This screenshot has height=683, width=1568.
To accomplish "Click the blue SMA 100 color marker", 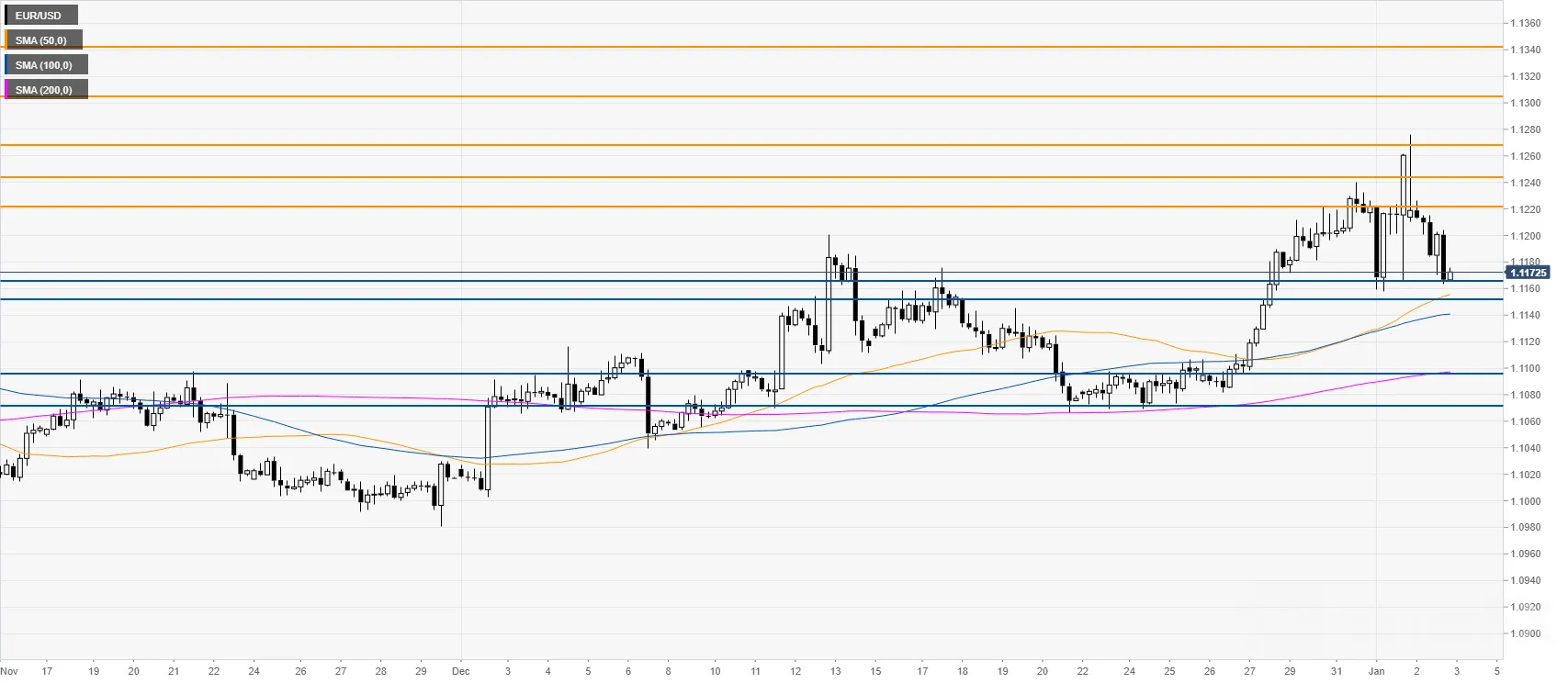I will coord(6,65).
